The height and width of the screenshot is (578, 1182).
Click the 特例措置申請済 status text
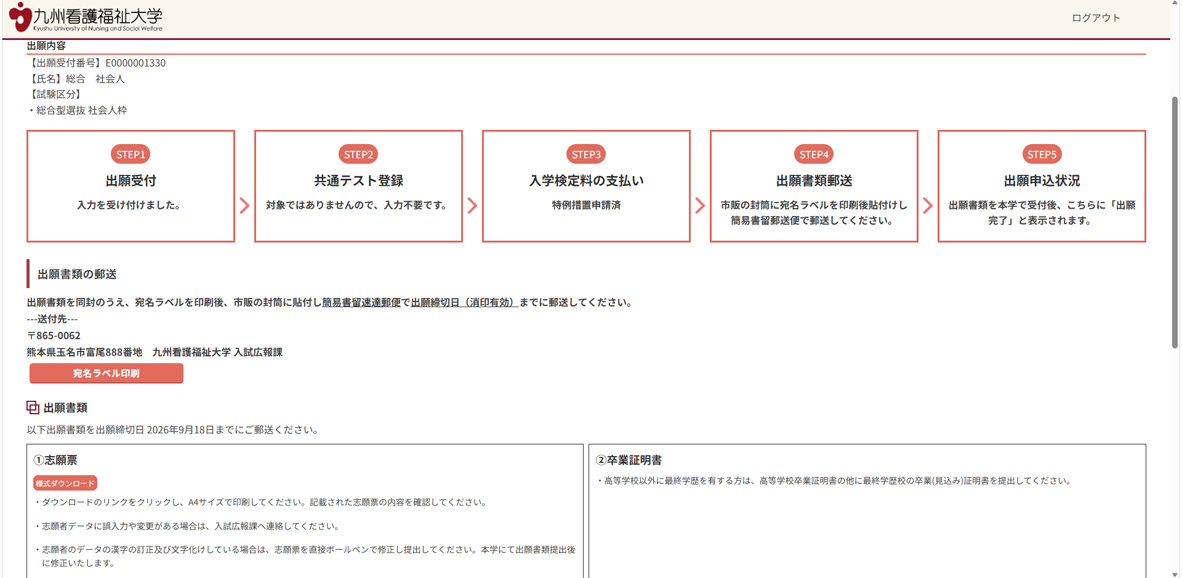[x=586, y=205]
